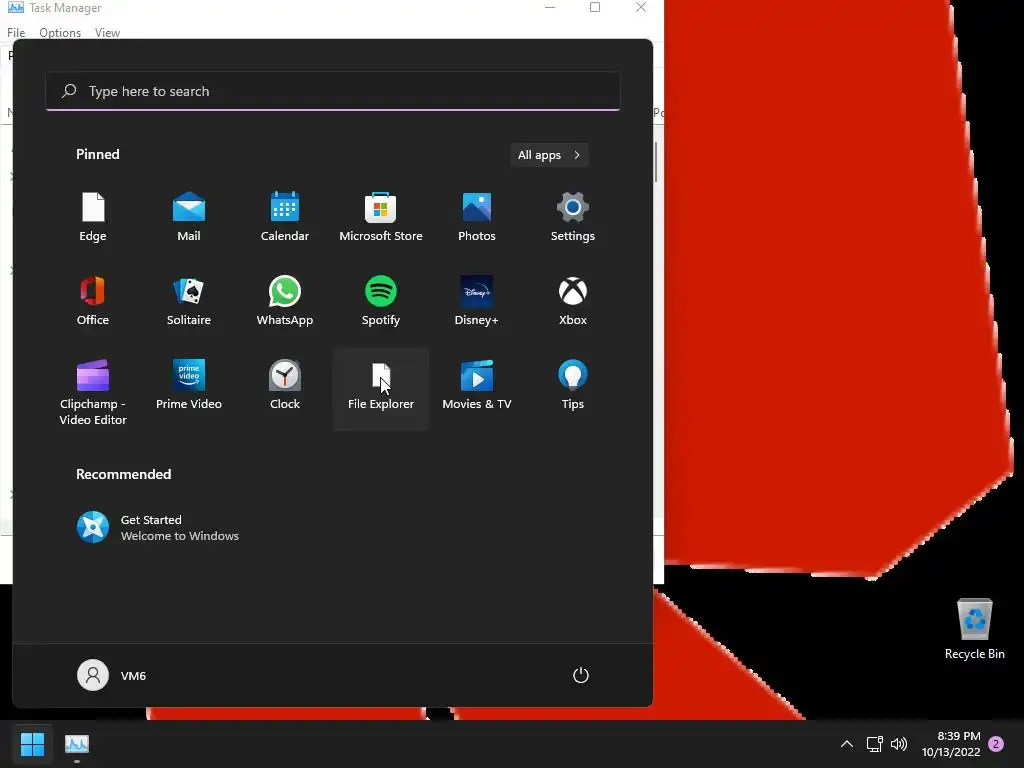This screenshot has width=1024, height=768.
Task: Launch WhatsApp
Action: (x=285, y=301)
